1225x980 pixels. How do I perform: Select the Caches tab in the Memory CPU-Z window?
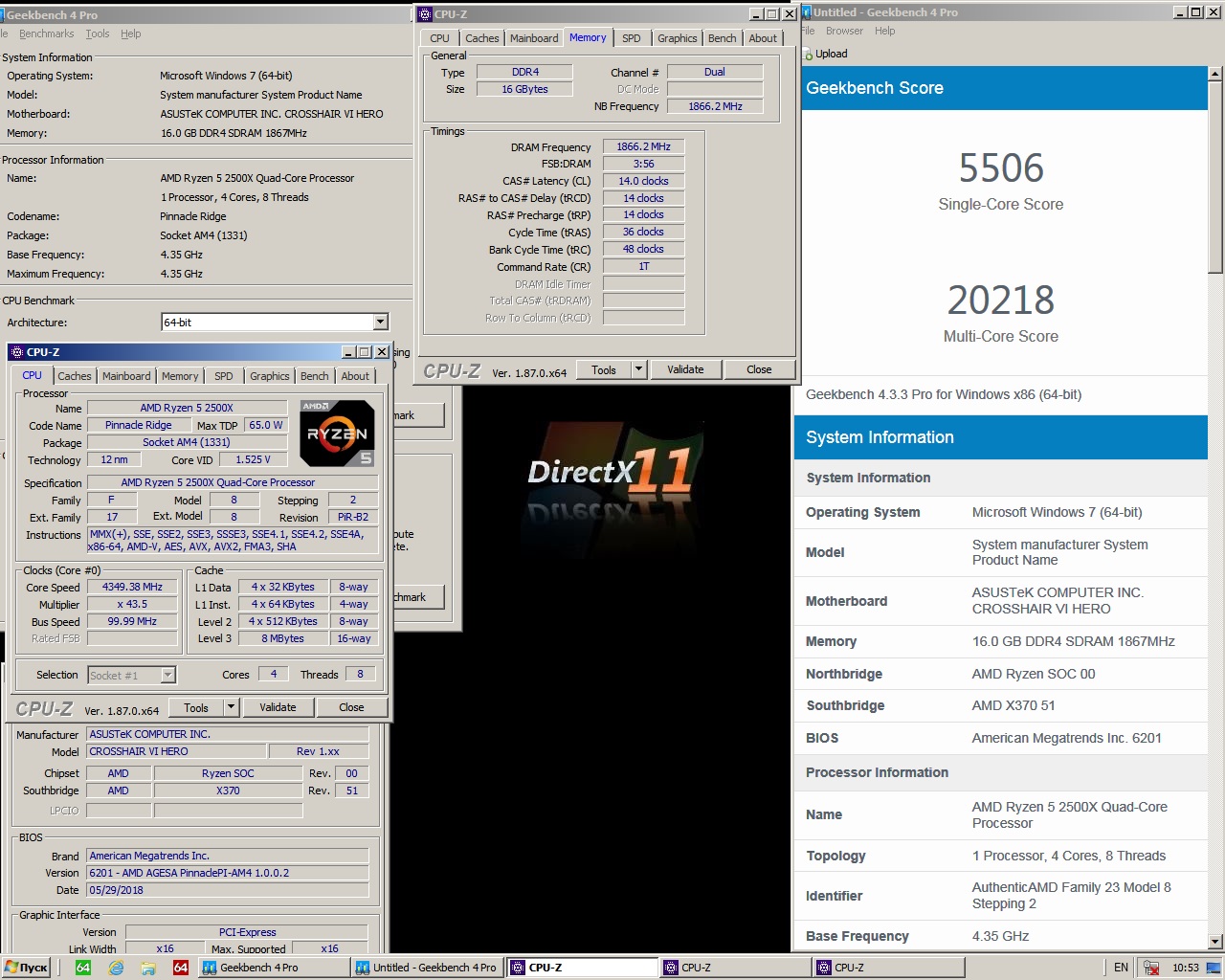coord(481,38)
